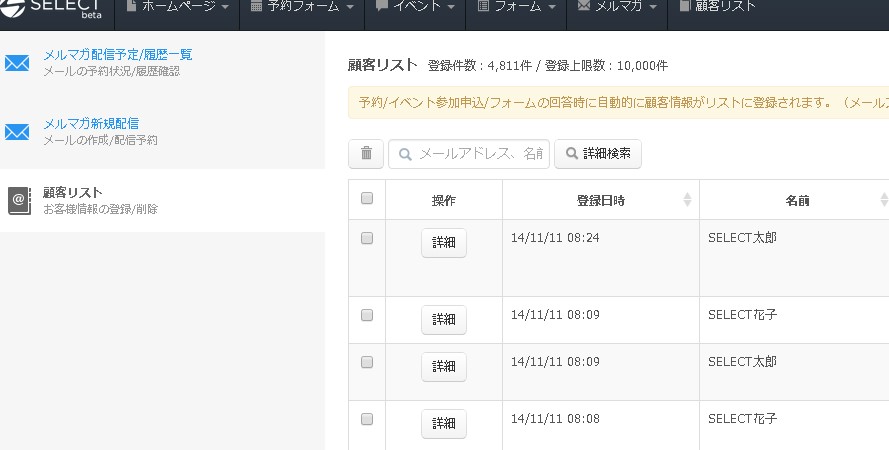Click the yellow auto-registration notice banner
Screen dimensions: 889x450
click(x=619, y=103)
